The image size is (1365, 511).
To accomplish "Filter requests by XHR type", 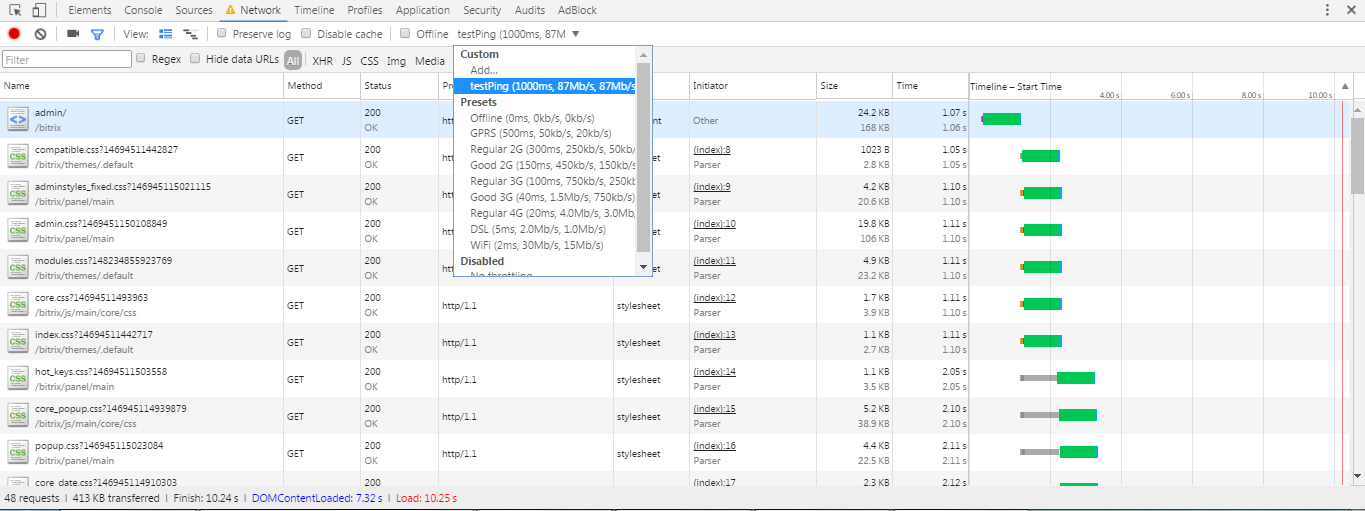I will pyautogui.click(x=322, y=61).
